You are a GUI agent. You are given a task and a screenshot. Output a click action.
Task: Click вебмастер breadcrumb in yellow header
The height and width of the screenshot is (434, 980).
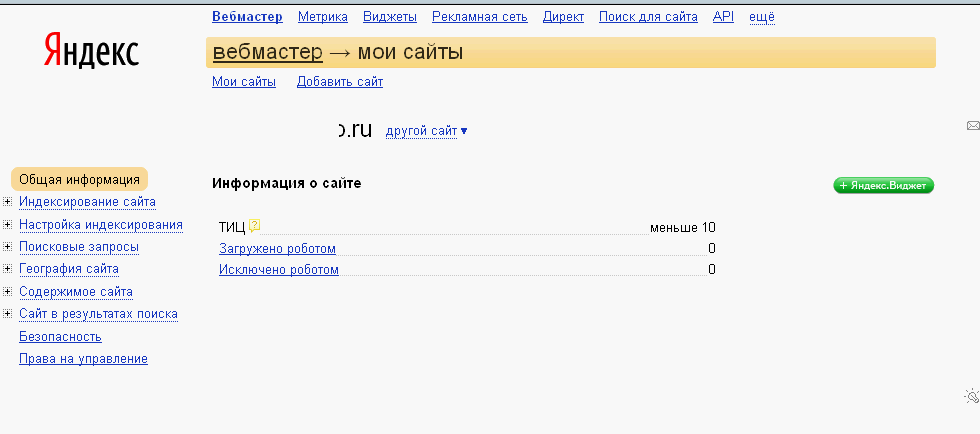click(x=268, y=52)
